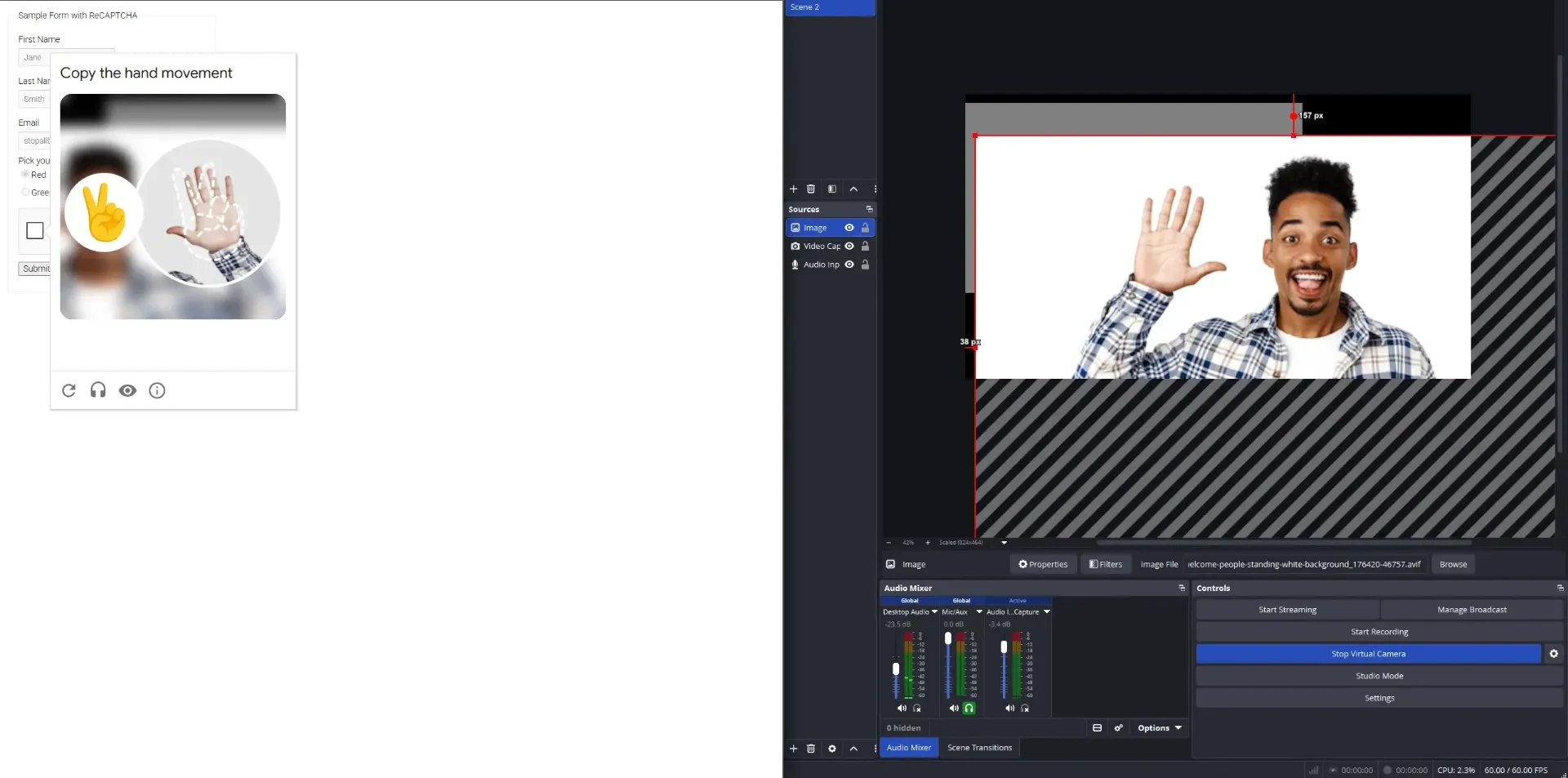1568x778 pixels.
Task: Open virtual camera settings gear
Action: (1554, 654)
